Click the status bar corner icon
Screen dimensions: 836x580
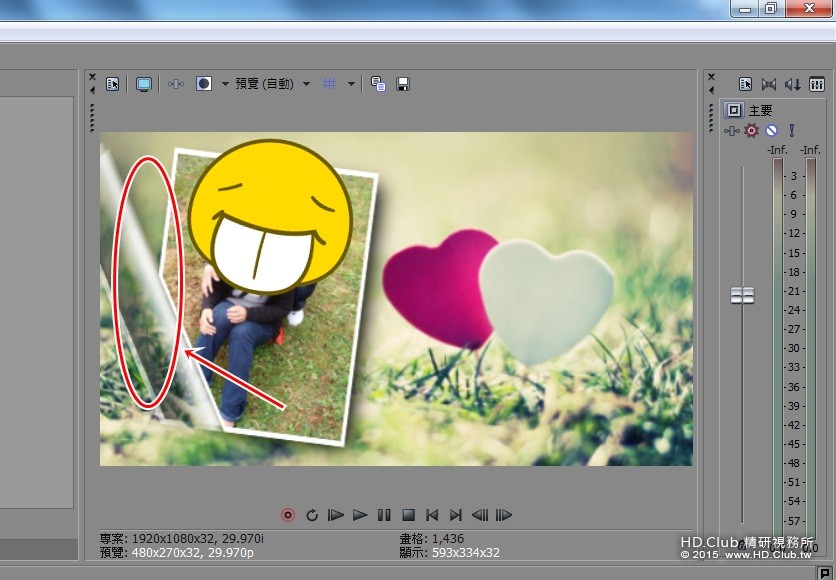(825, 574)
